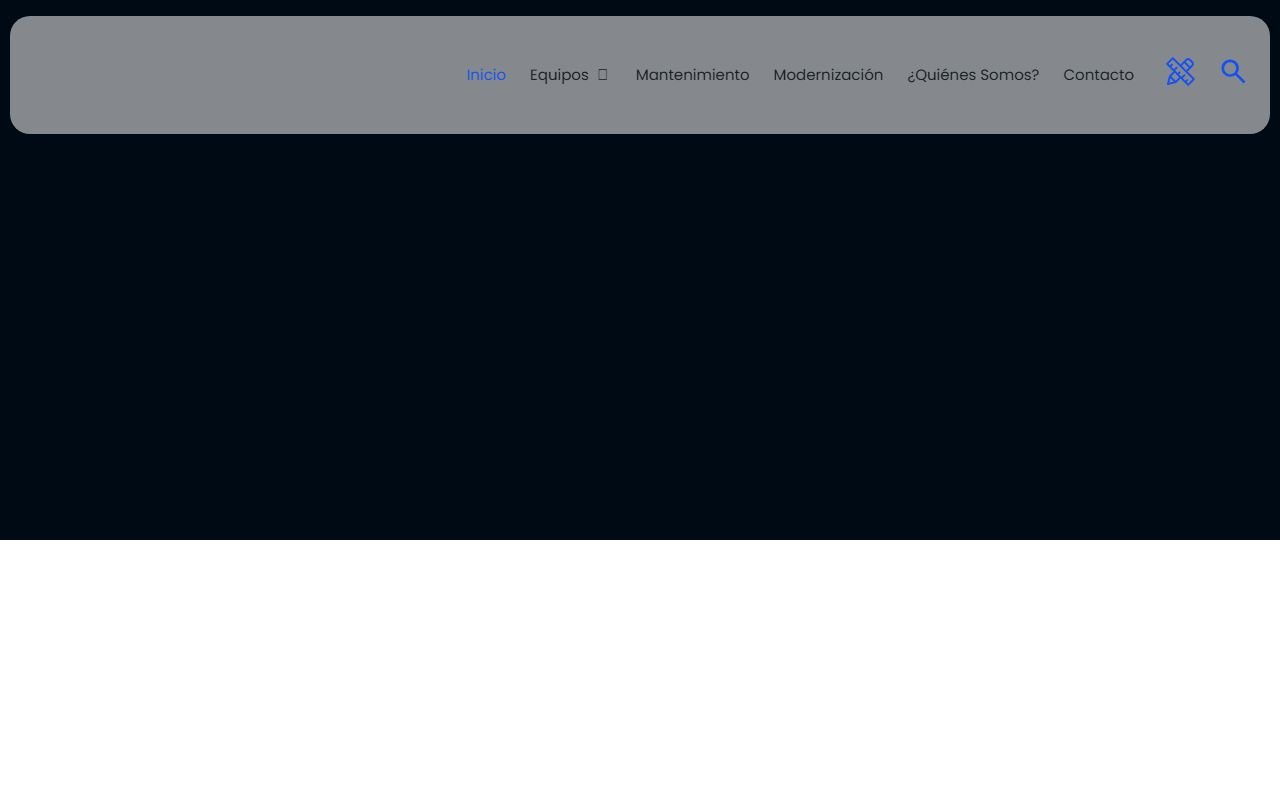Visit the ¿Quiénes Somos? section

tap(973, 75)
